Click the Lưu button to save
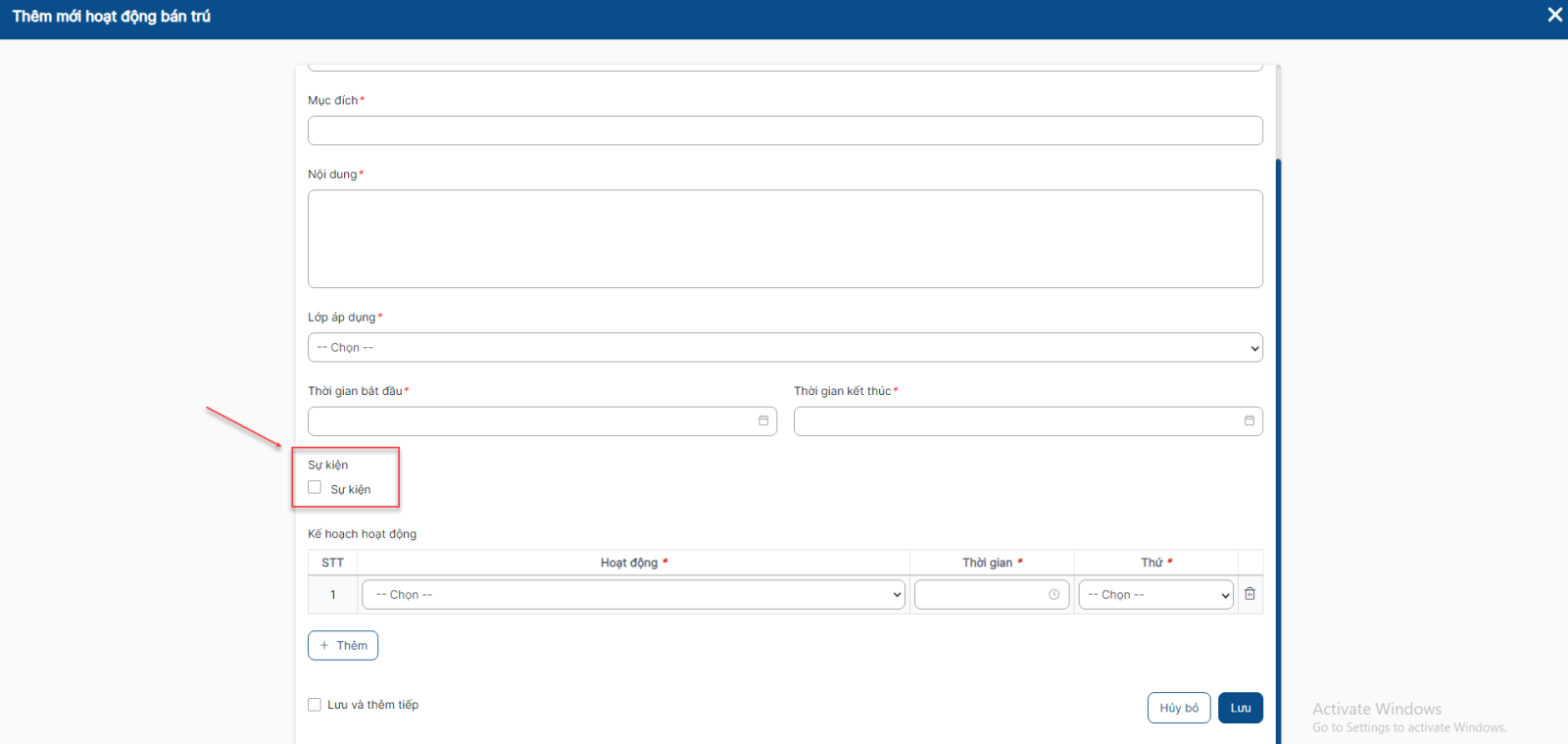 click(1241, 708)
